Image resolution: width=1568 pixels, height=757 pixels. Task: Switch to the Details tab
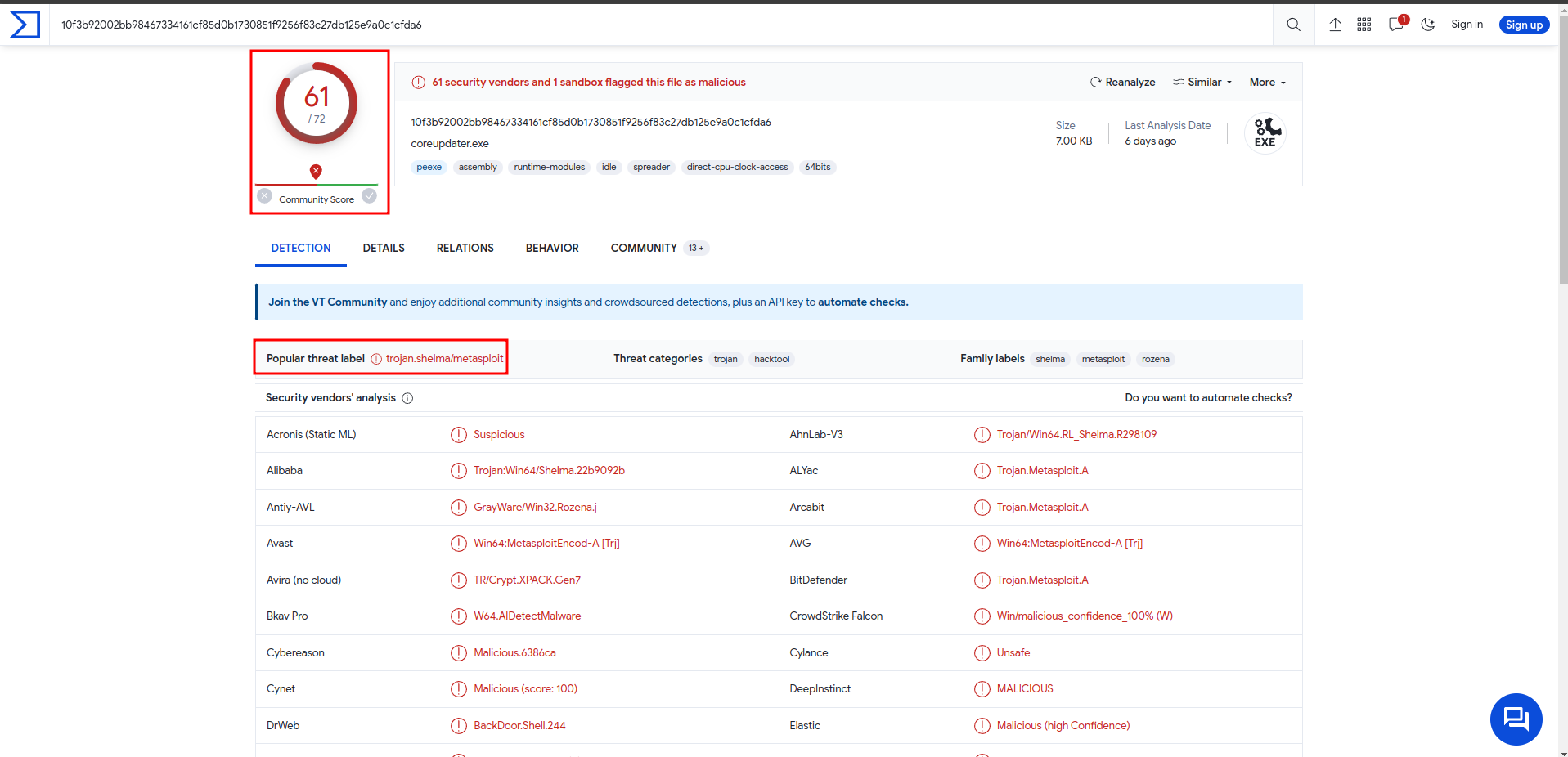pyautogui.click(x=384, y=248)
